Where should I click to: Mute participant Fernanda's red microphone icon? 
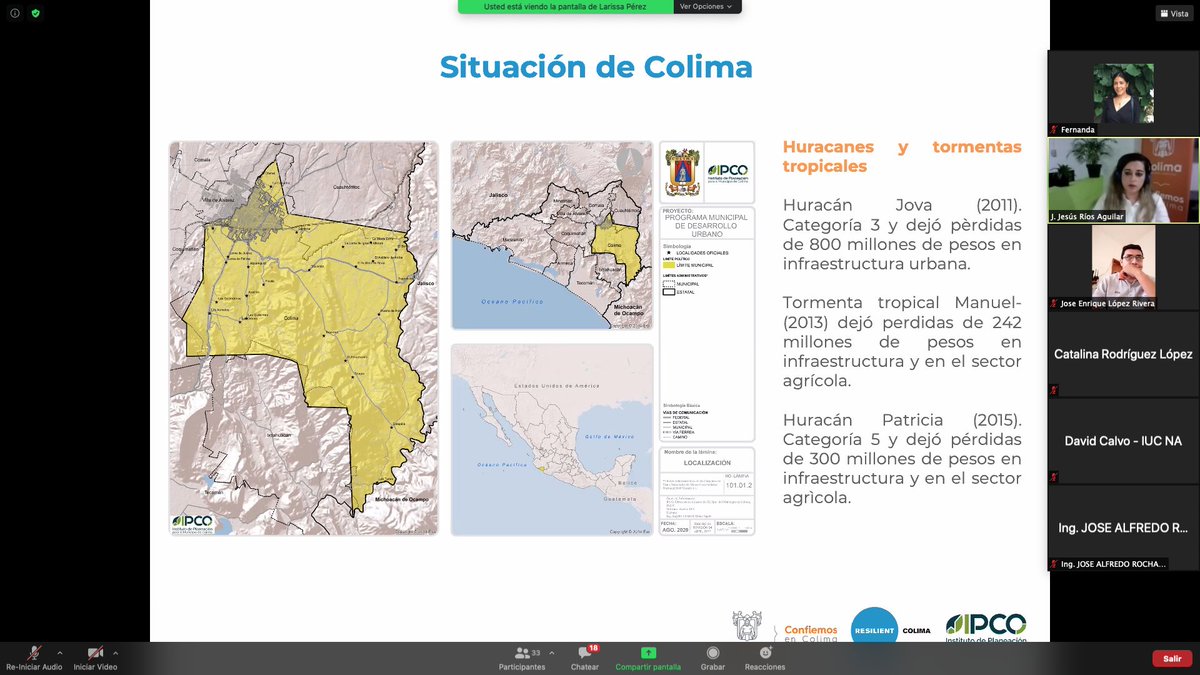[x=1053, y=129]
